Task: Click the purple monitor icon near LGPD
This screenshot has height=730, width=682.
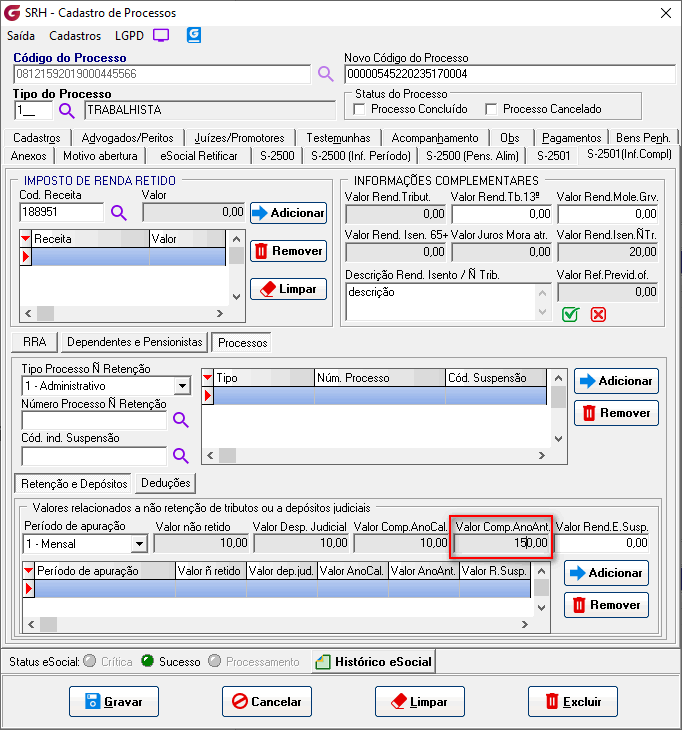Action: click(161, 35)
